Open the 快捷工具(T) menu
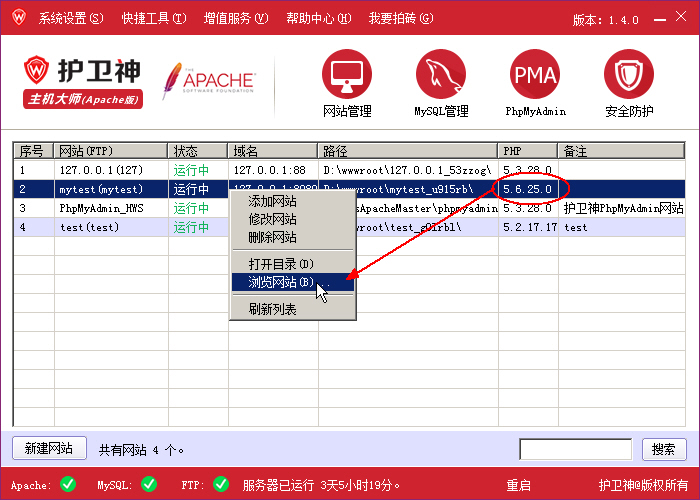Viewport: 700px width, 500px height. [154, 18]
